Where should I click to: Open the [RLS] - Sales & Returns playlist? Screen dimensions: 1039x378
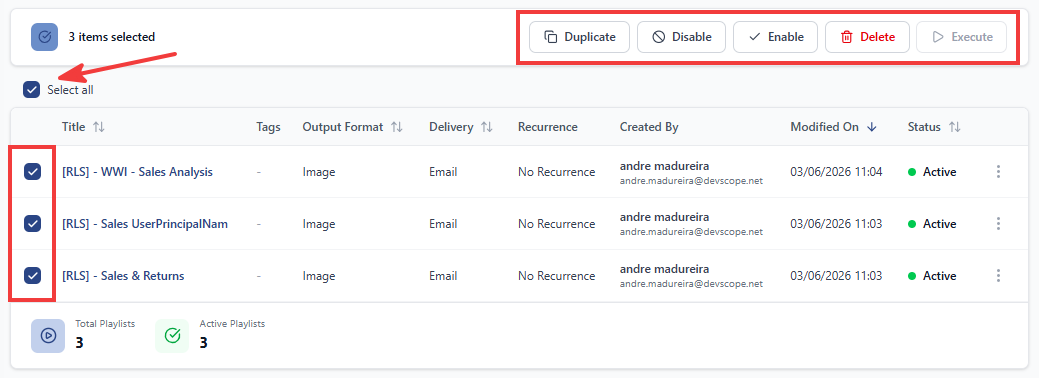coord(123,275)
